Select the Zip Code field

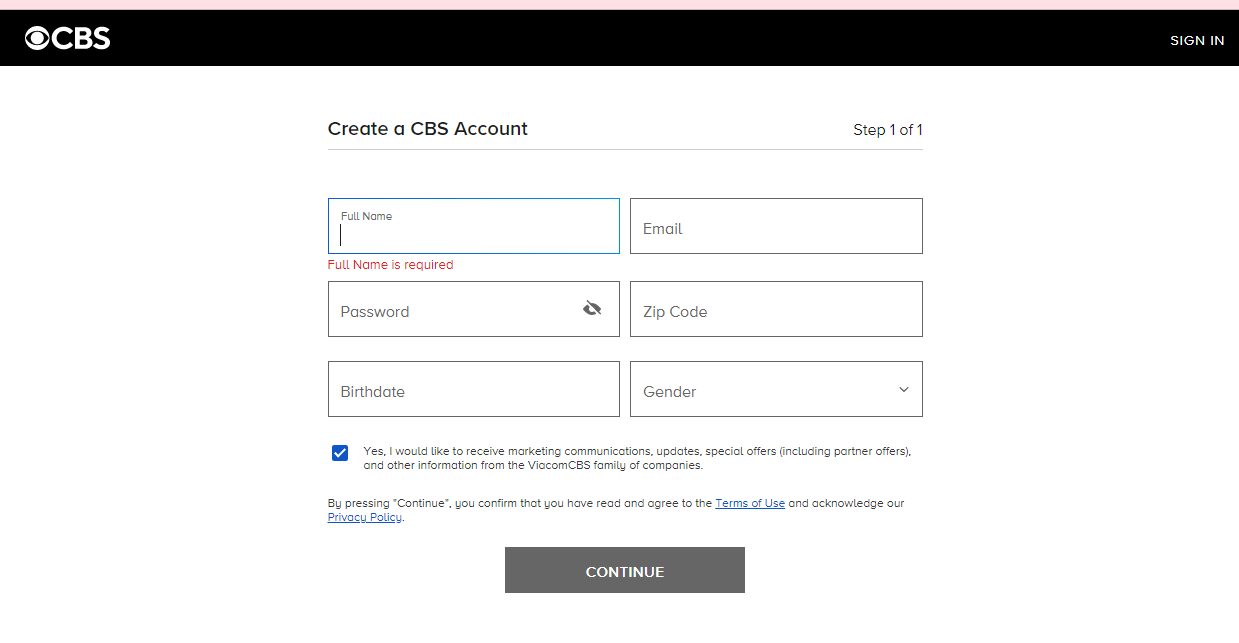pyautogui.click(x=776, y=309)
